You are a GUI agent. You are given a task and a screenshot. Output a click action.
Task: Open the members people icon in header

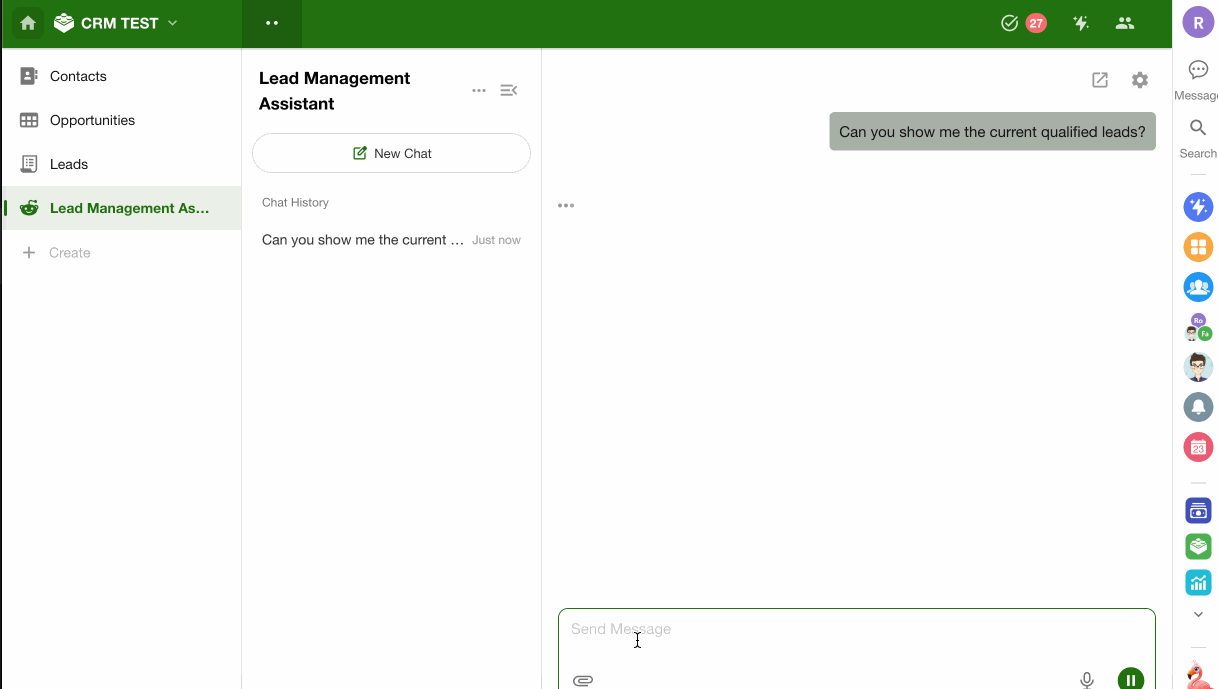coord(1125,23)
